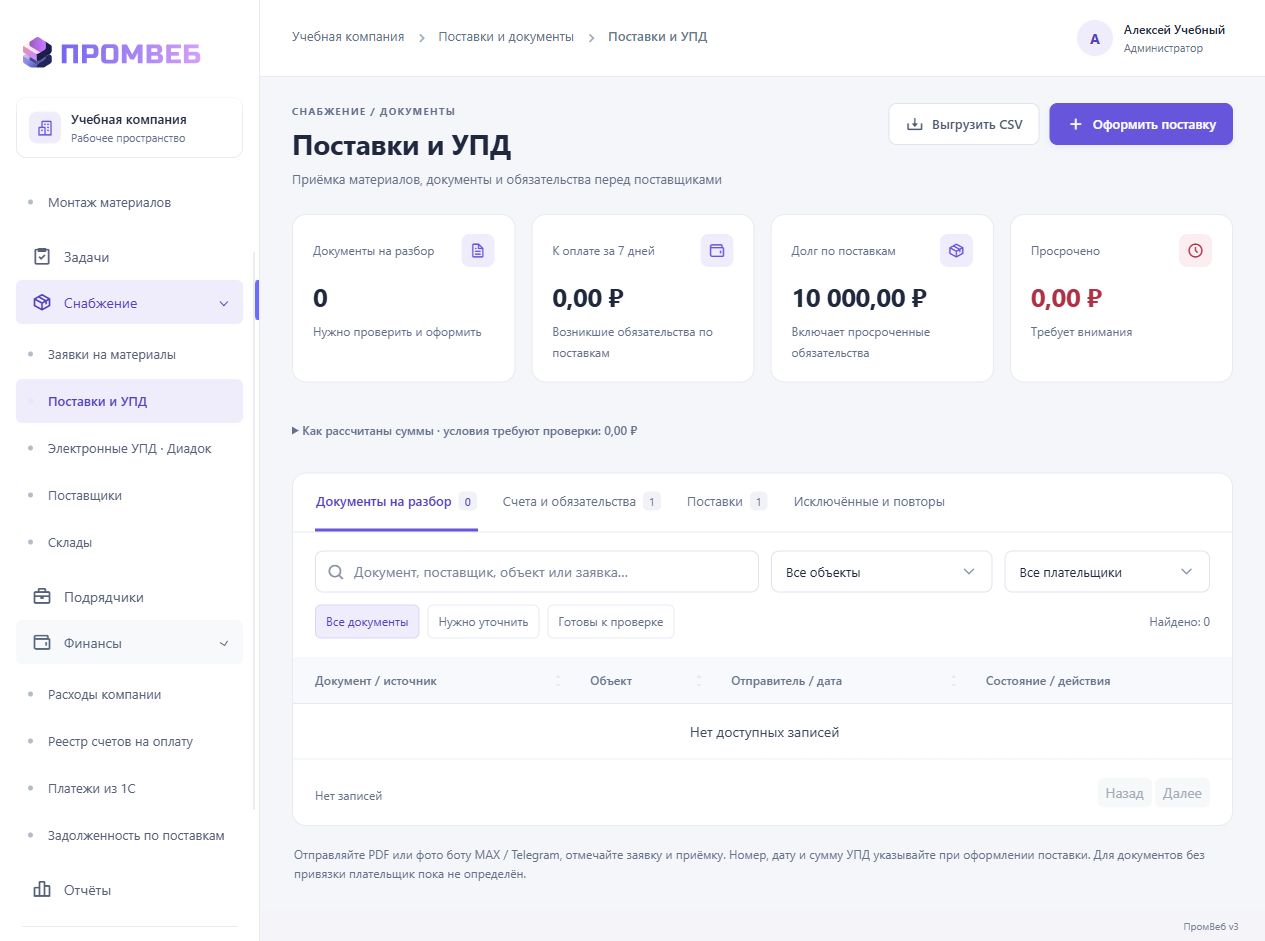
Task: Click the Назад pagination button
Action: coord(1124,793)
